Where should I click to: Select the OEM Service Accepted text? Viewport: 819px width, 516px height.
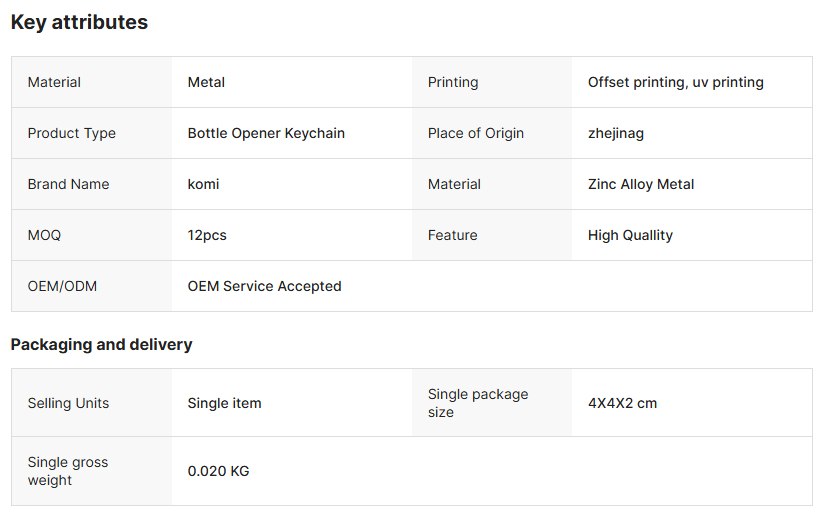pyautogui.click(x=265, y=286)
